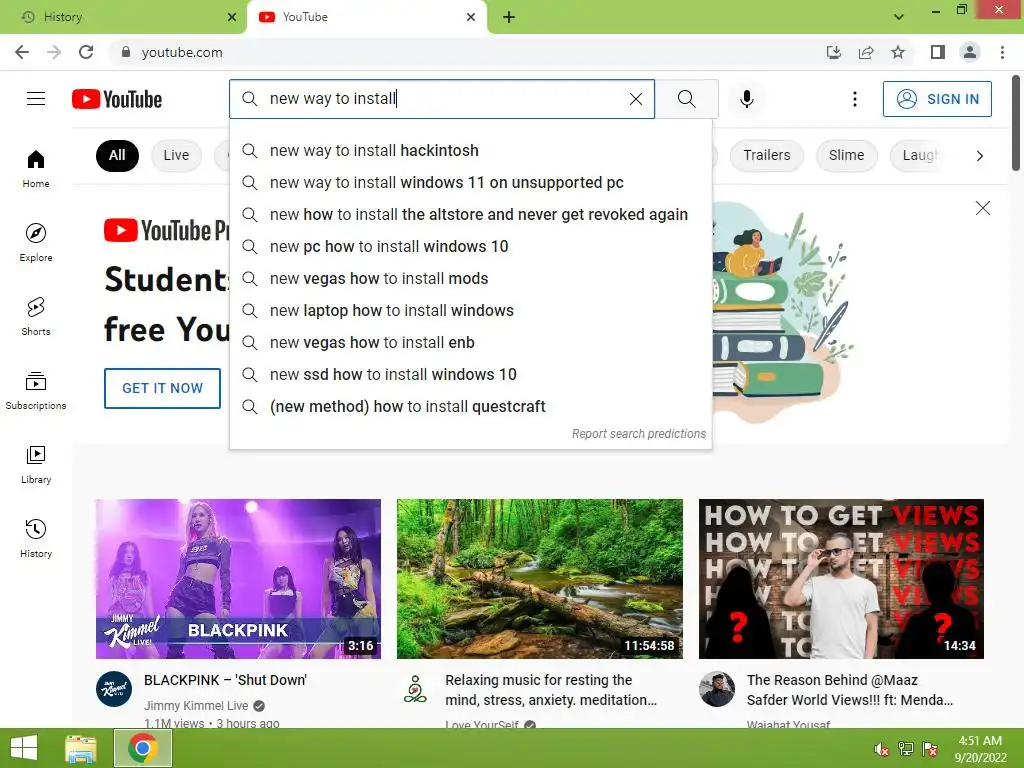
Task: Dismiss the YouTube Premium banner
Action: pos(982,208)
